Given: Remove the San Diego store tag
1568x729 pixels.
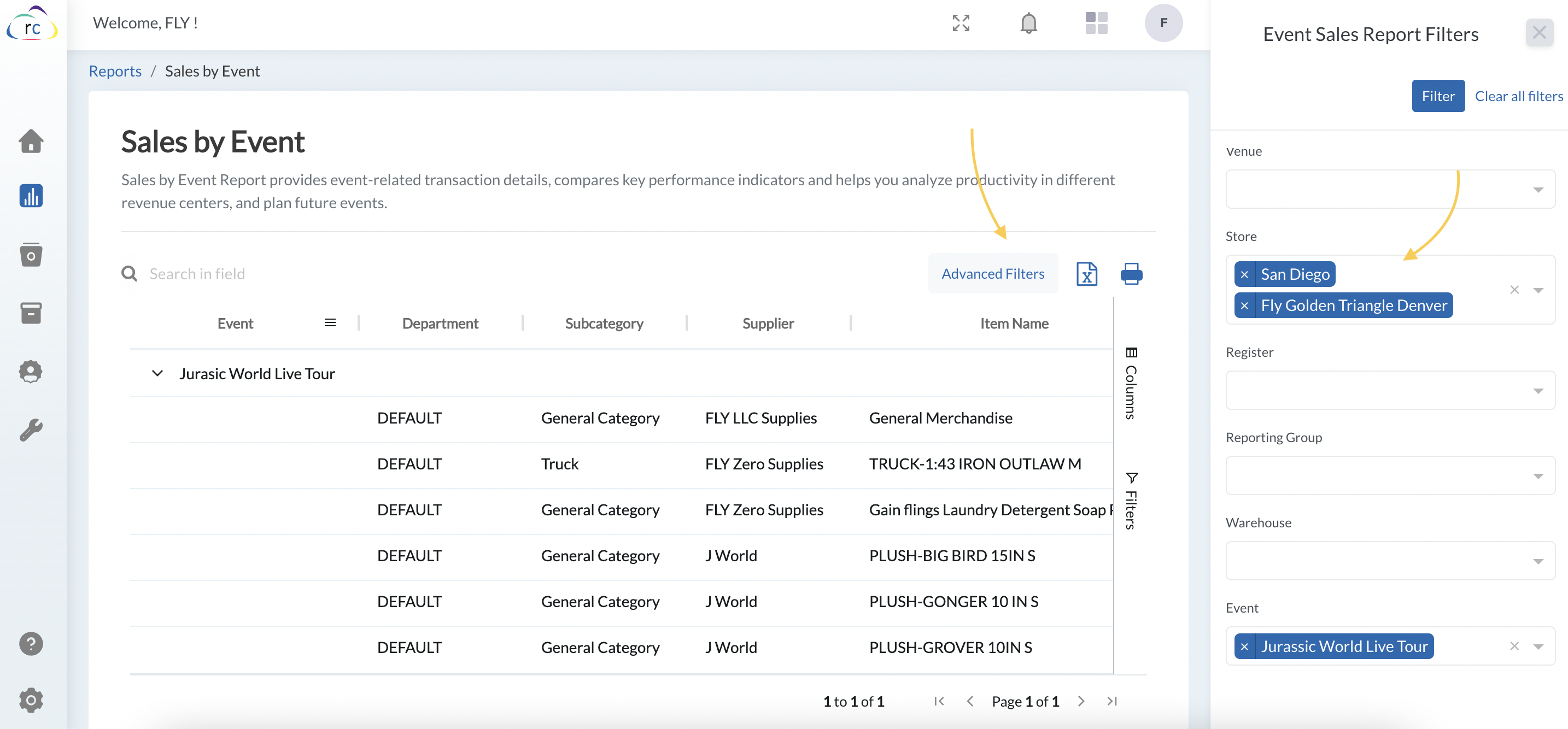Looking at the screenshot, I should pos(1244,274).
